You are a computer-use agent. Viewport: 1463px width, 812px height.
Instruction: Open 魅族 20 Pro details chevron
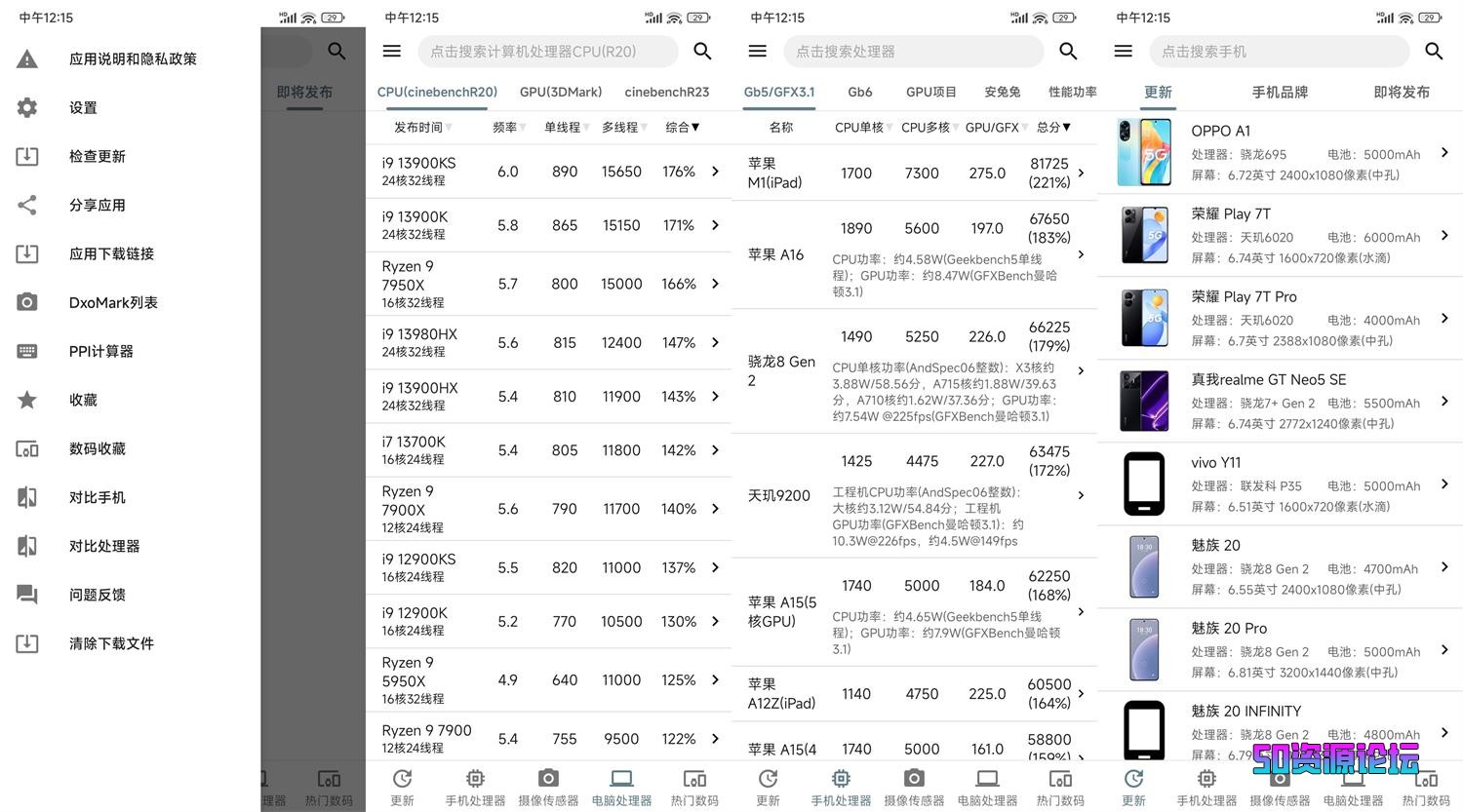[1444, 649]
